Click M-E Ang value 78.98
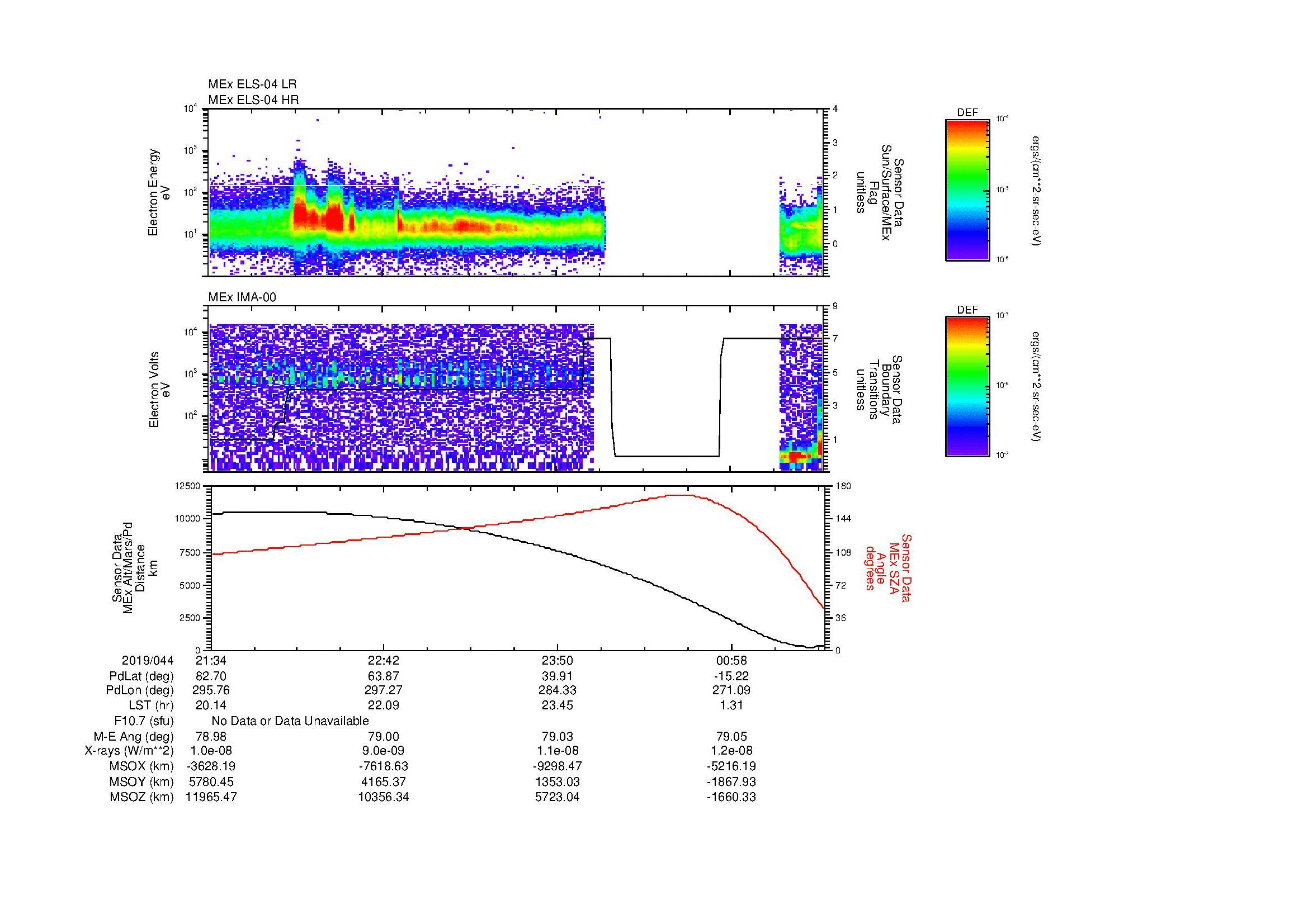The image size is (1308, 924). [211, 736]
